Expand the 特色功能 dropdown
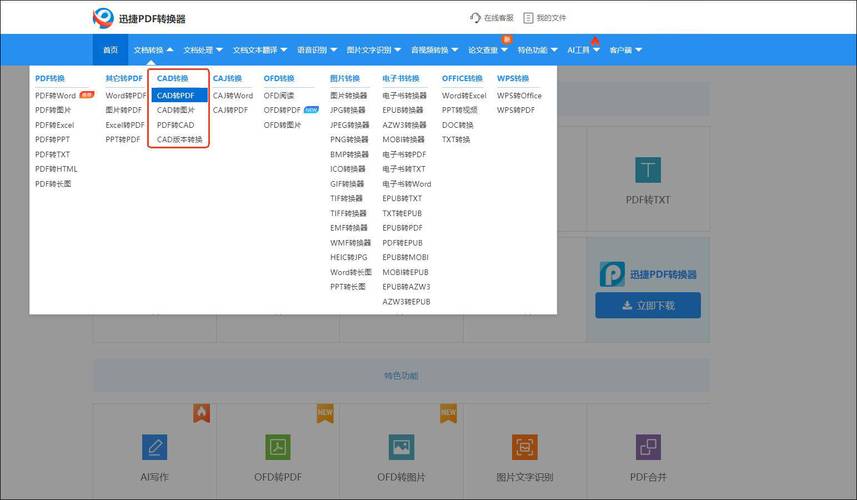Viewport: 857px width, 500px height. coord(538,50)
